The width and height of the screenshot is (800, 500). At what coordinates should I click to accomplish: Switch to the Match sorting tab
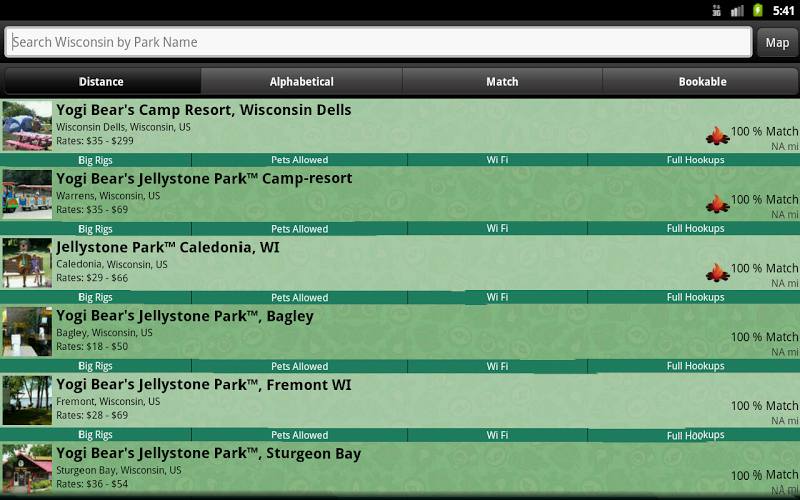(502, 82)
